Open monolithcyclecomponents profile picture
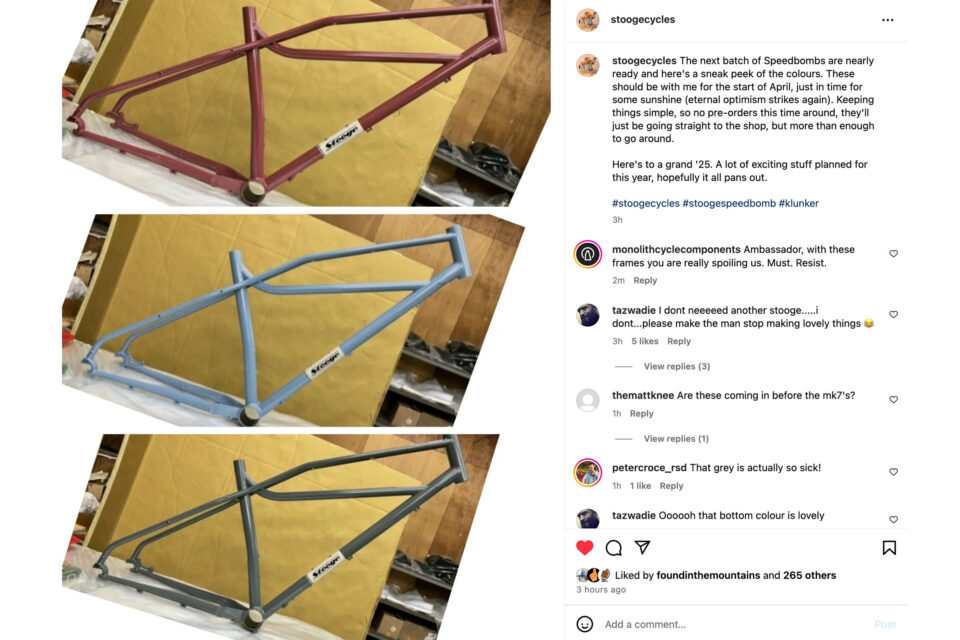 click(x=587, y=254)
